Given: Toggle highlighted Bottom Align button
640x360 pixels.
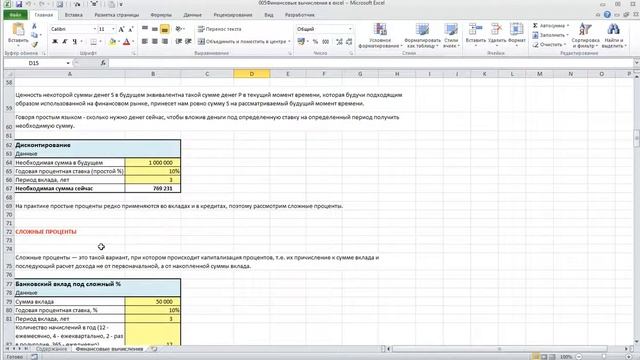Looking at the screenshot, I should pyautogui.click(x=164, y=29).
